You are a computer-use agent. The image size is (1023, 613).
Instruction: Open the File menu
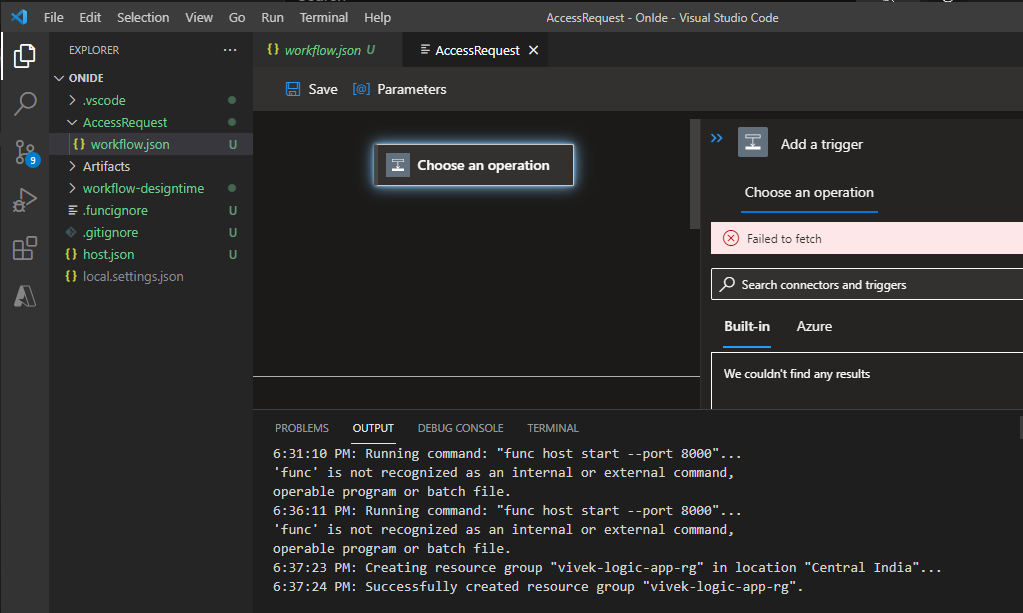[53, 18]
